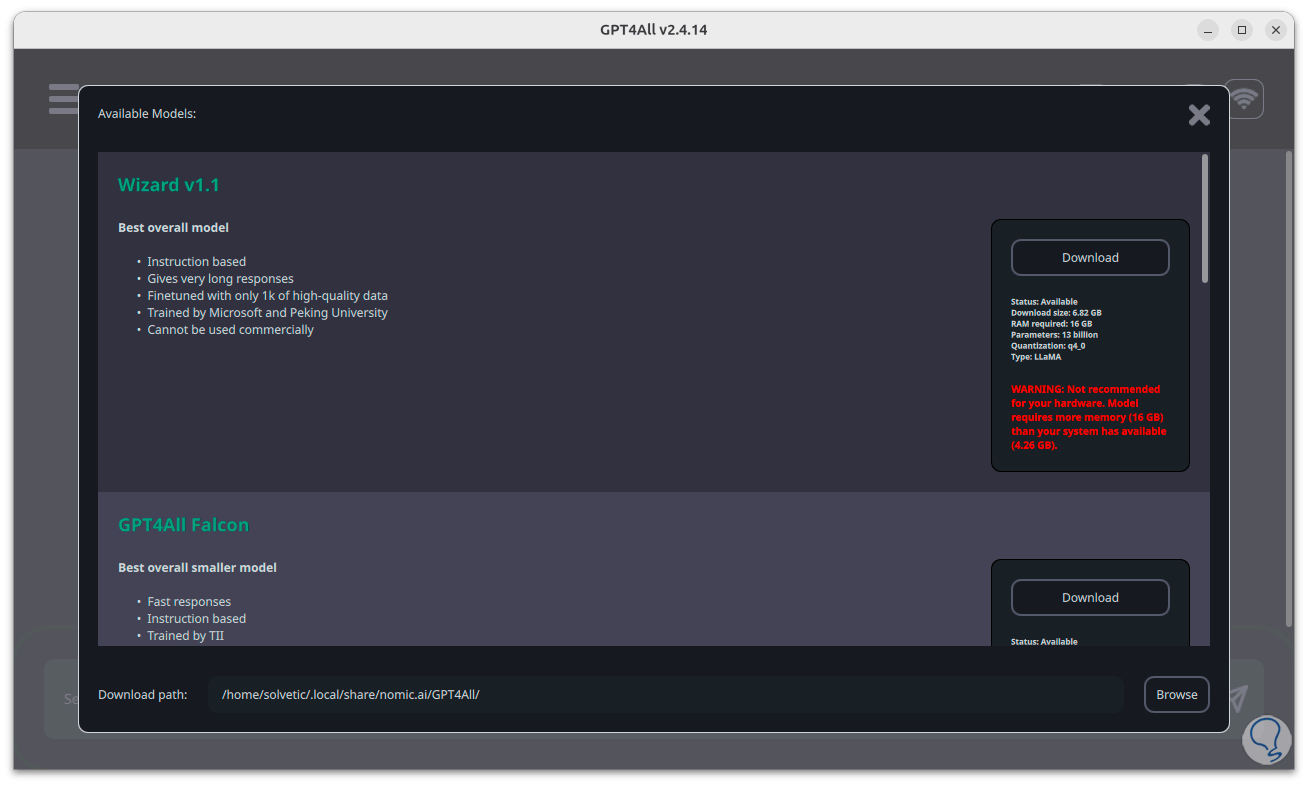
Task: Click the "Quantization: q4_0" line
Action: tap(1048, 346)
